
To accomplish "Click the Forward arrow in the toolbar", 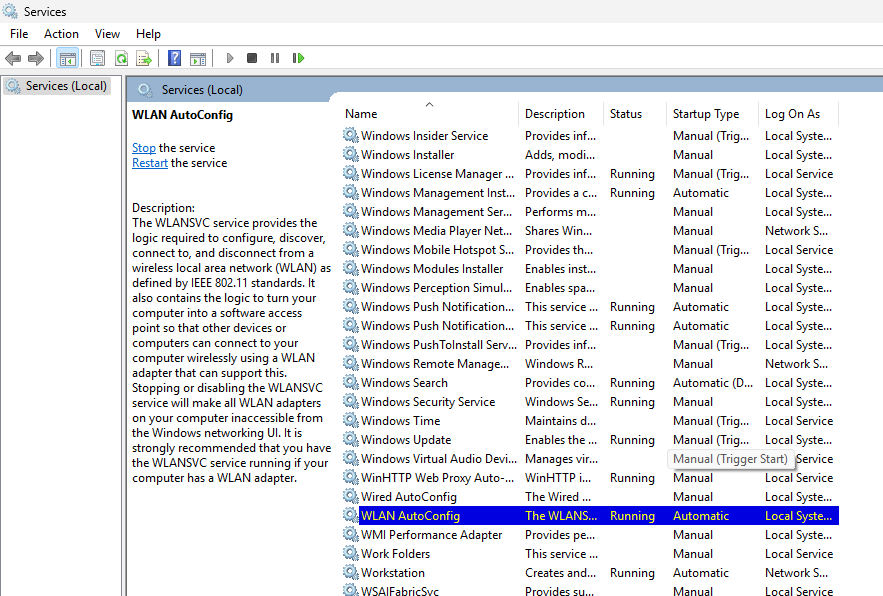I will click(x=36, y=59).
